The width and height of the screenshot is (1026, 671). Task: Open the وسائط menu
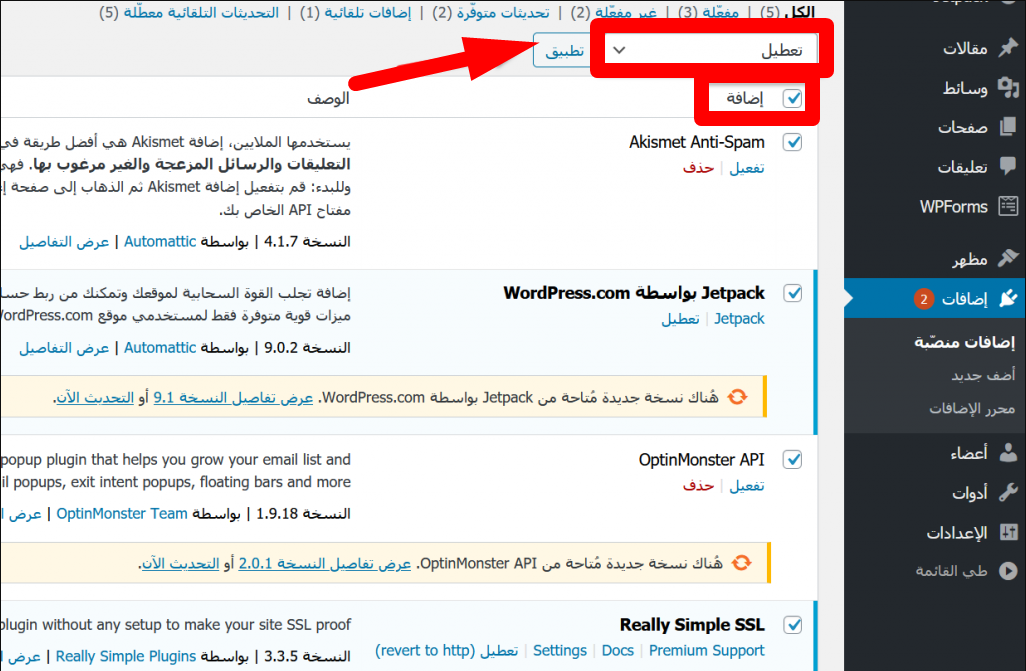tap(964, 88)
